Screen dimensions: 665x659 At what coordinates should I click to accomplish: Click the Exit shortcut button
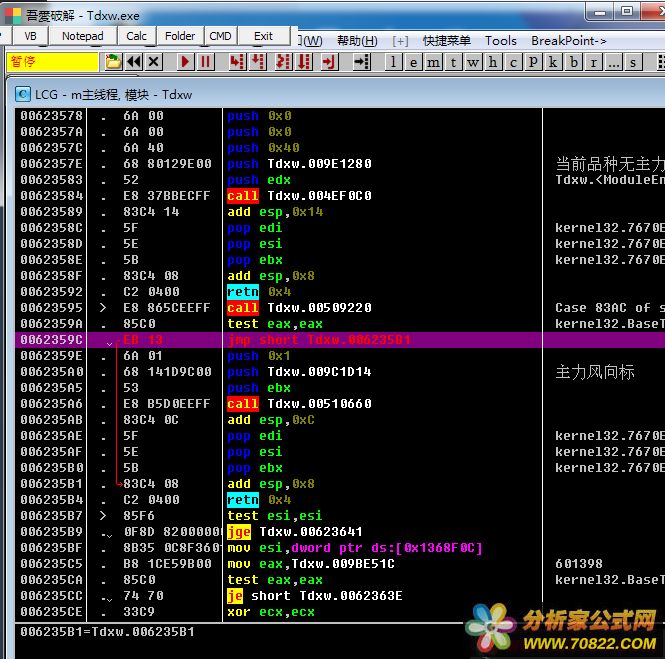pyautogui.click(x=264, y=36)
